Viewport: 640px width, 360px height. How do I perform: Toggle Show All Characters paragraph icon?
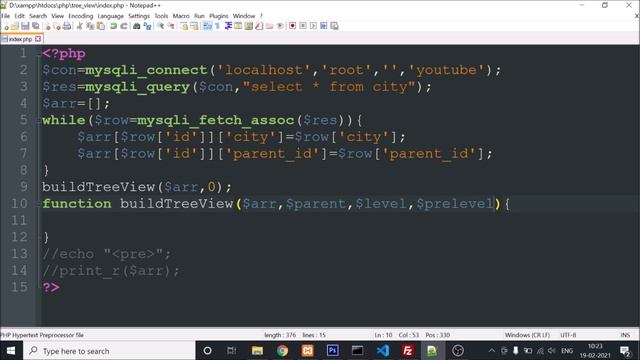coord(217,26)
